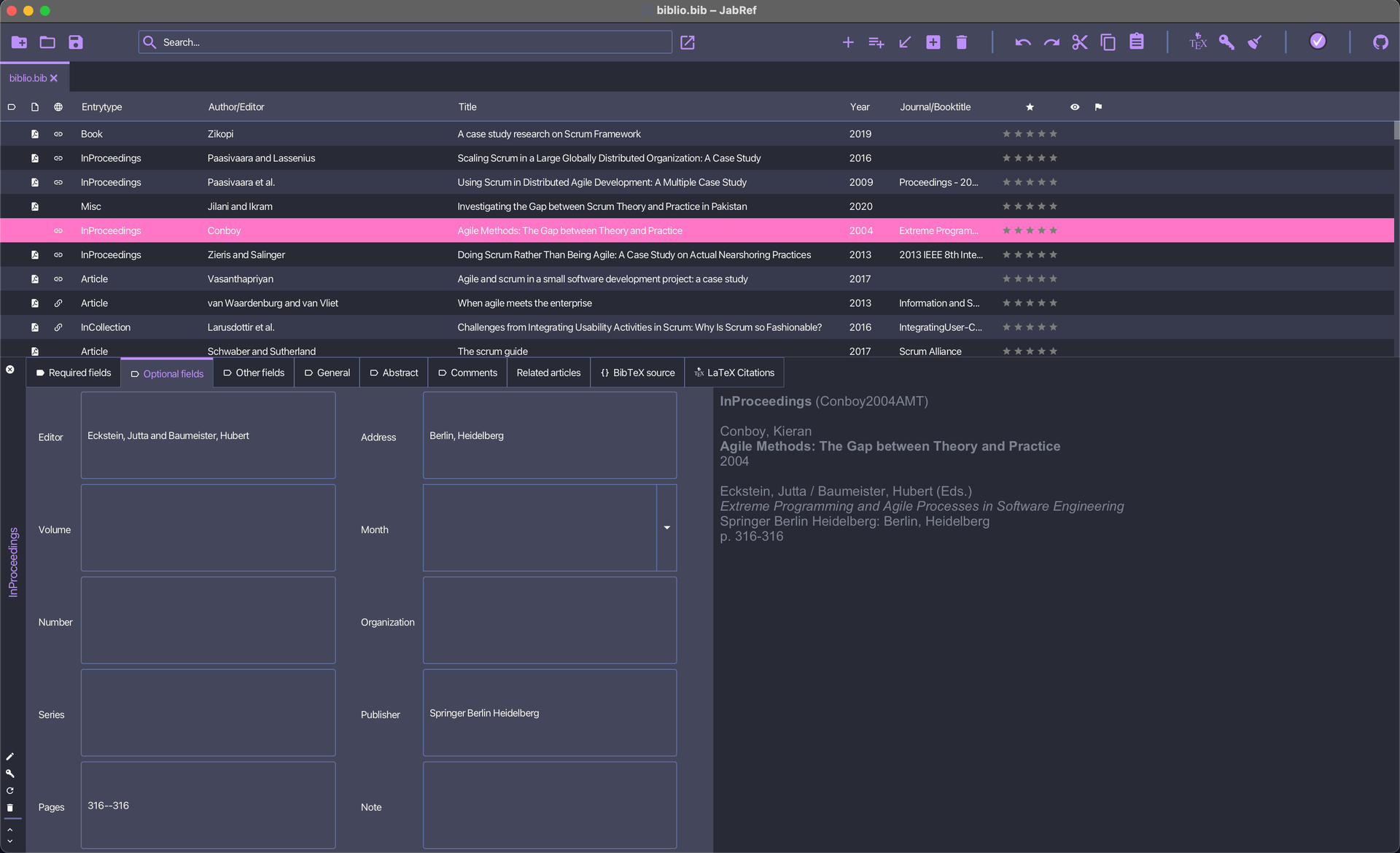Open an existing library

[x=47, y=42]
